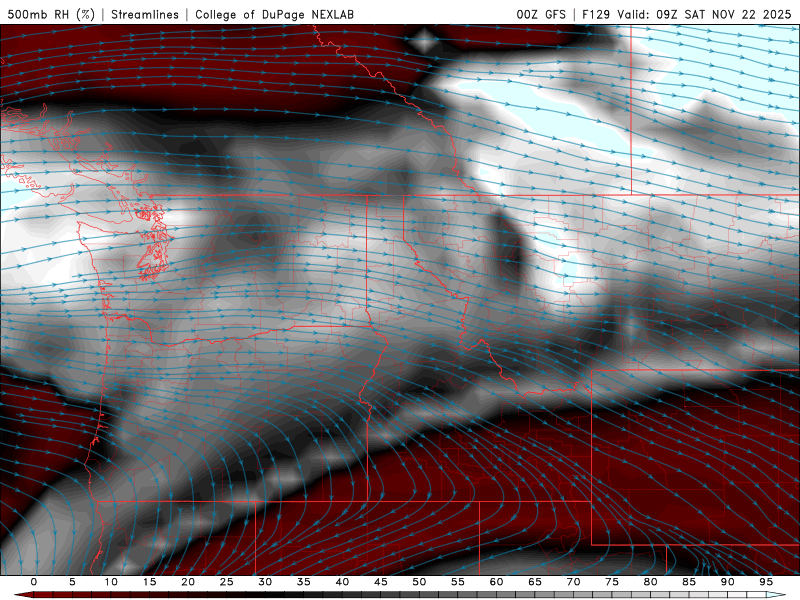Click the '65' label on the color scale
This screenshot has width=800, height=600.
click(535, 582)
